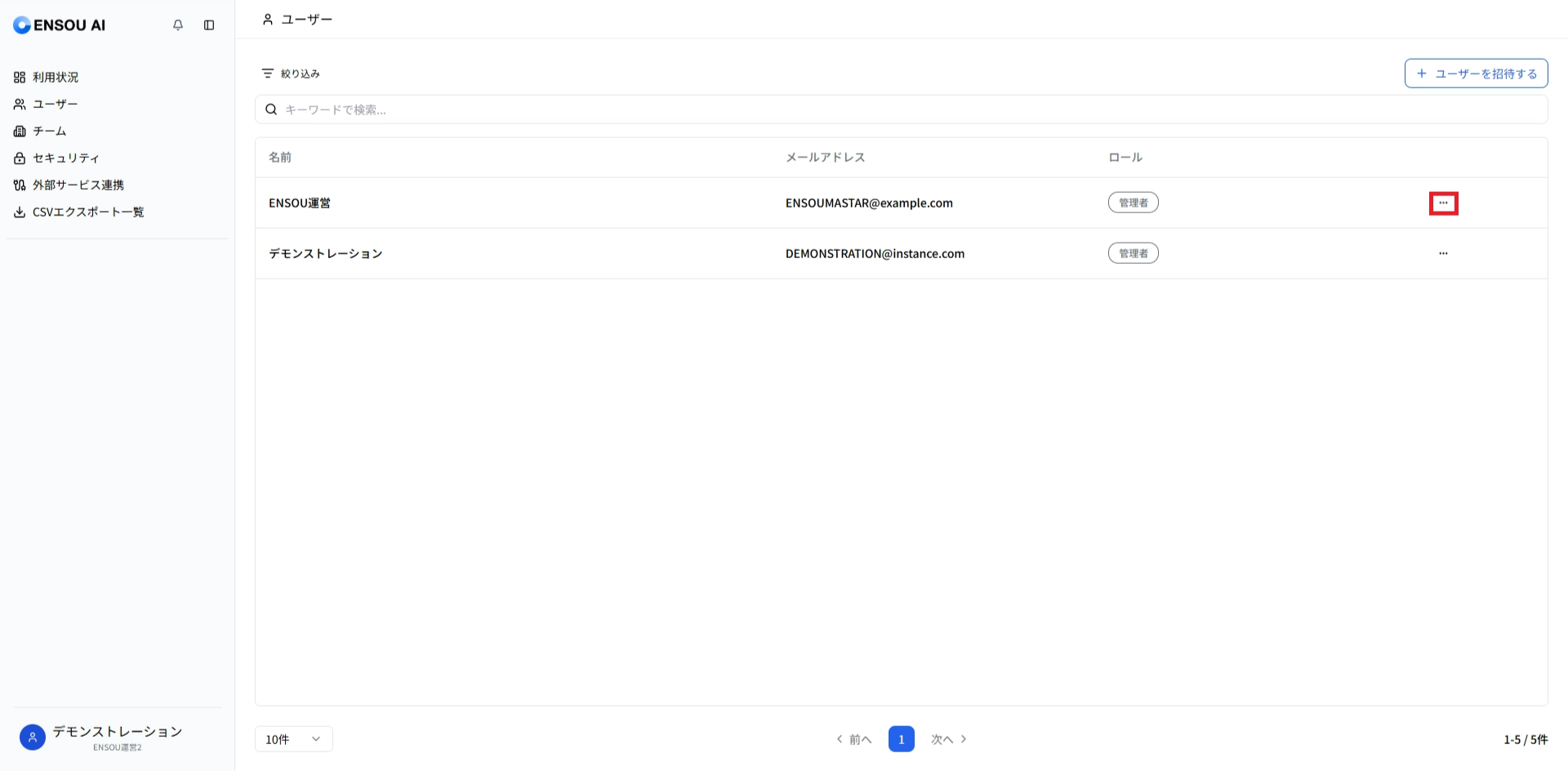Go to next page with 次へ
1568x771 pixels.
click(949, 739)
